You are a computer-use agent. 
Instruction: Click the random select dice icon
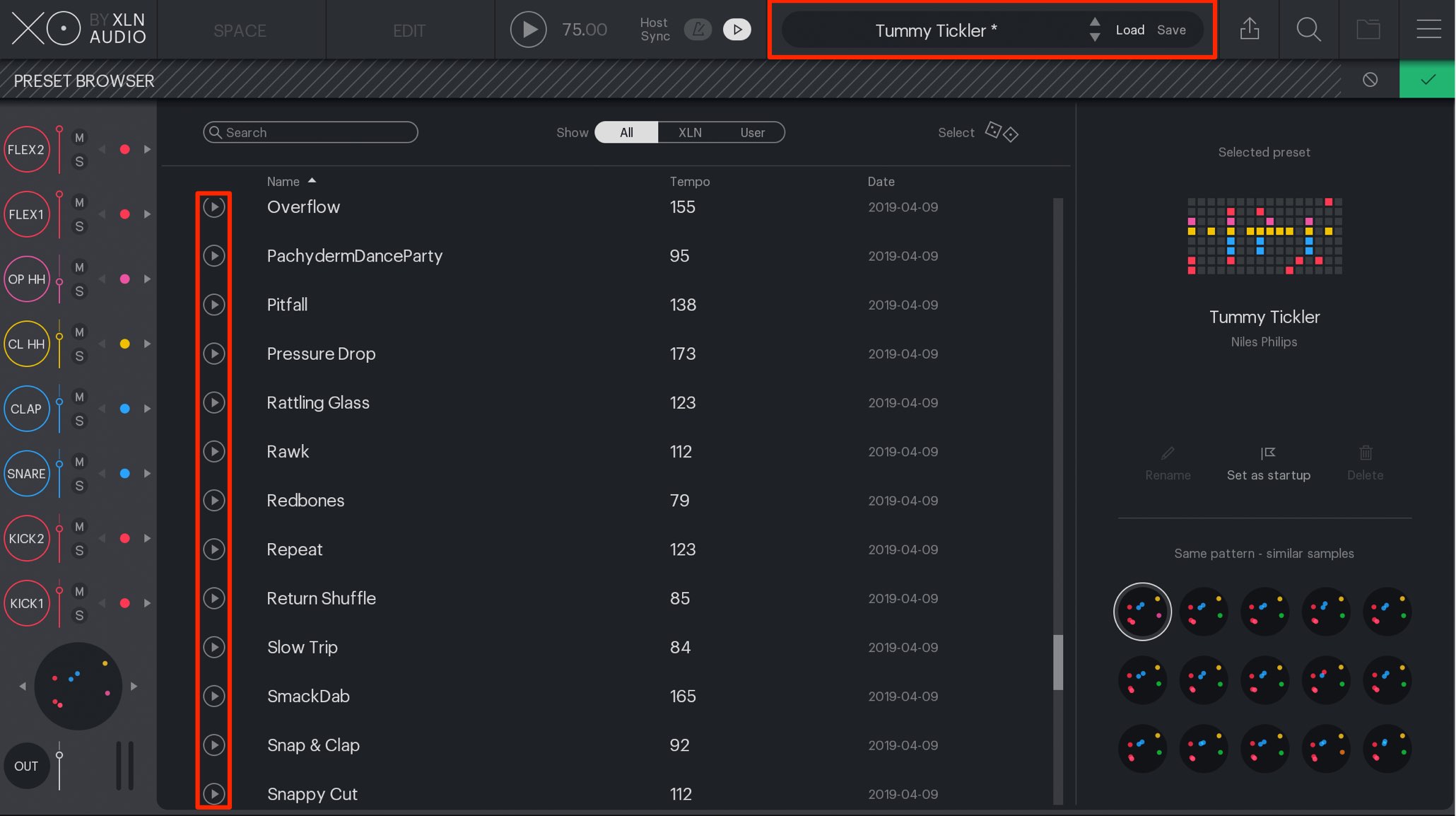pos(1002,132)
